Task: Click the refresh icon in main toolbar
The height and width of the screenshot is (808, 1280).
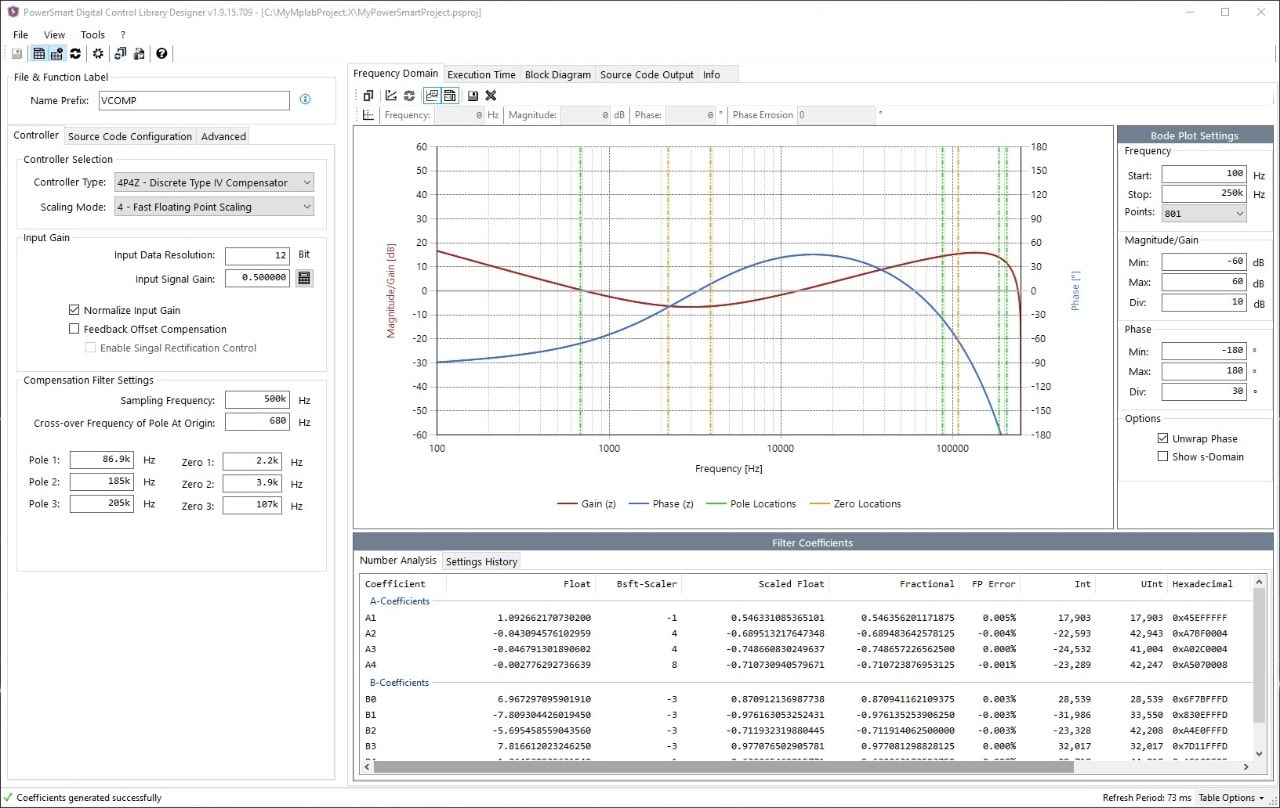Action: (75, 54)
